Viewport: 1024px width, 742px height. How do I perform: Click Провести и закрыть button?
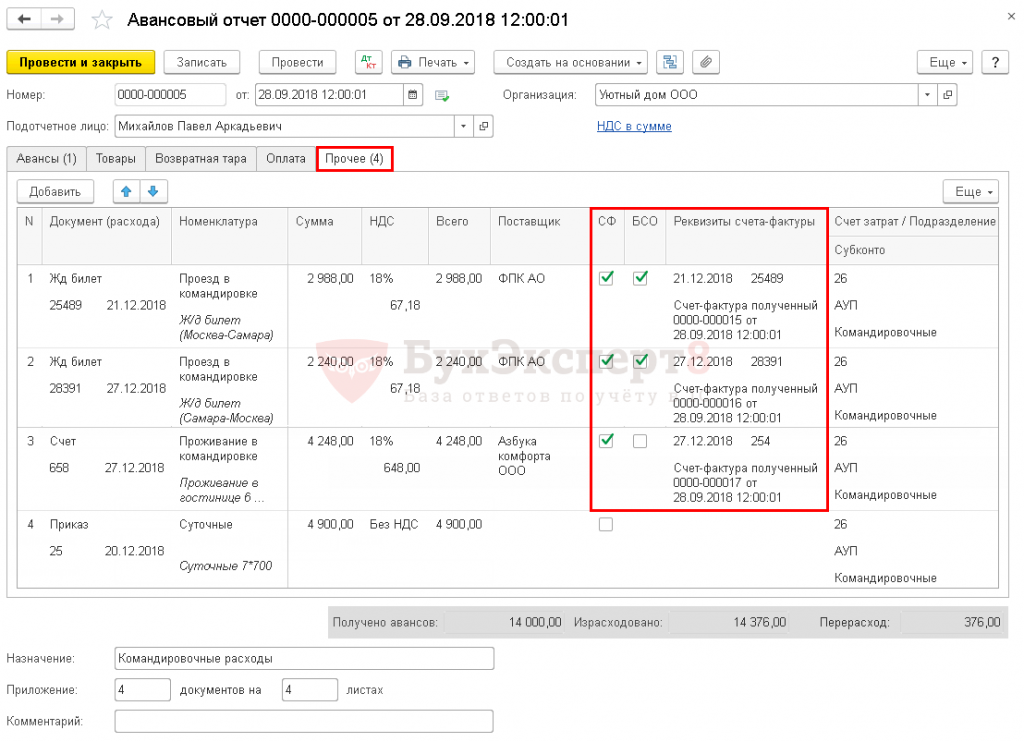pyautogui.click(x=80, y=62)
